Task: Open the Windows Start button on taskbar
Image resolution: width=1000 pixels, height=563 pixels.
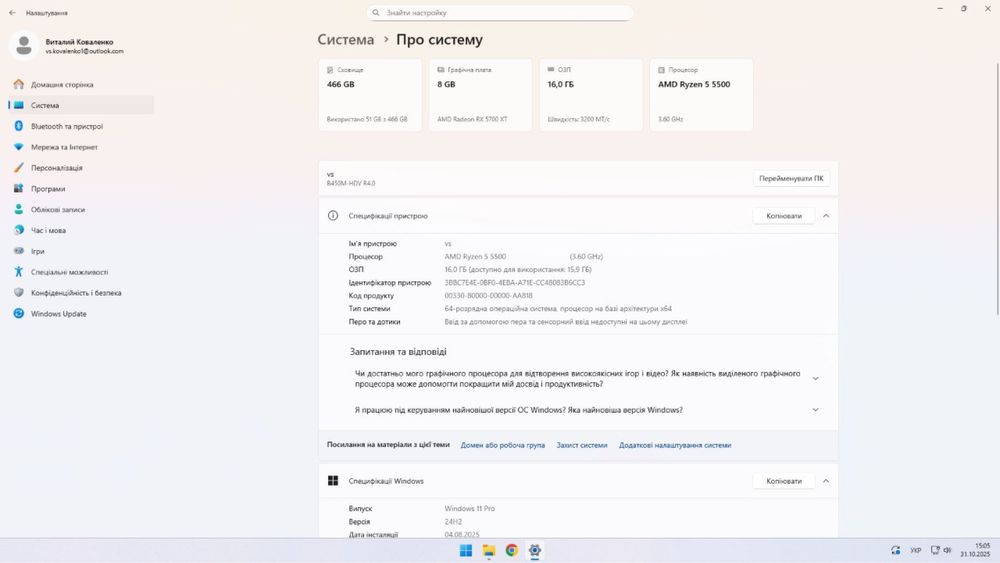Action: [x=466, y=551]
